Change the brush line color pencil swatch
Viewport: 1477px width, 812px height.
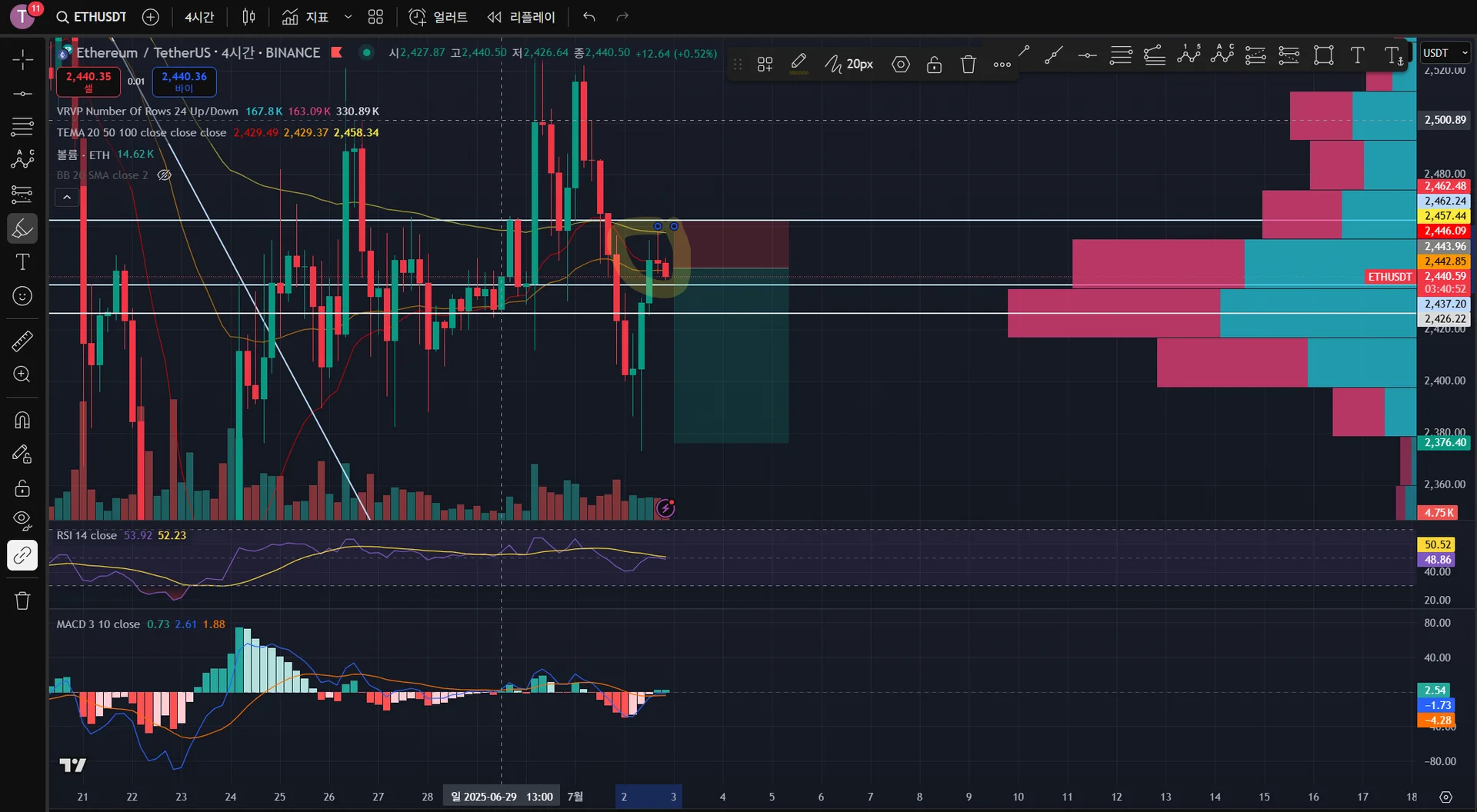(x=799, y=65)
